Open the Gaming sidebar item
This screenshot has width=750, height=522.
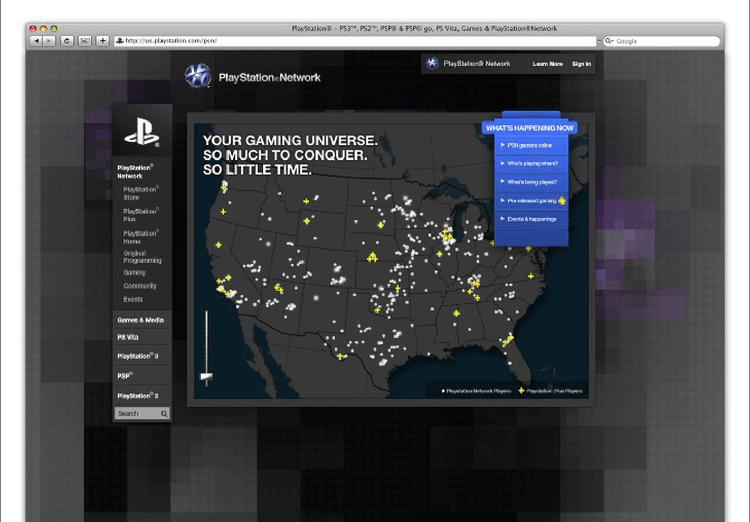point(134,272)
